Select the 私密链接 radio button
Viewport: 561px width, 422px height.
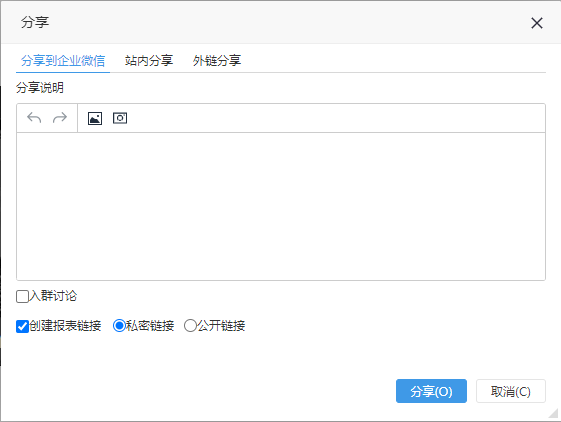[119, 326]
